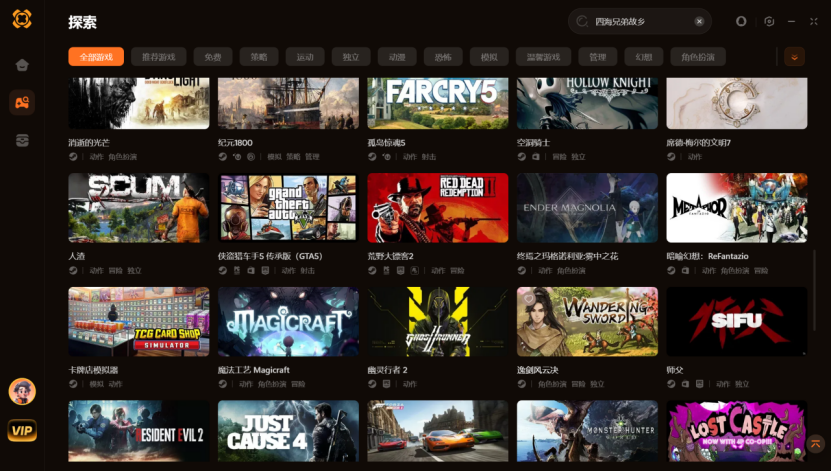The height and width of the screenshot is (471, 831).
Task: Open the Metaphor ReFantazio cover
Action: pos(737,208)
